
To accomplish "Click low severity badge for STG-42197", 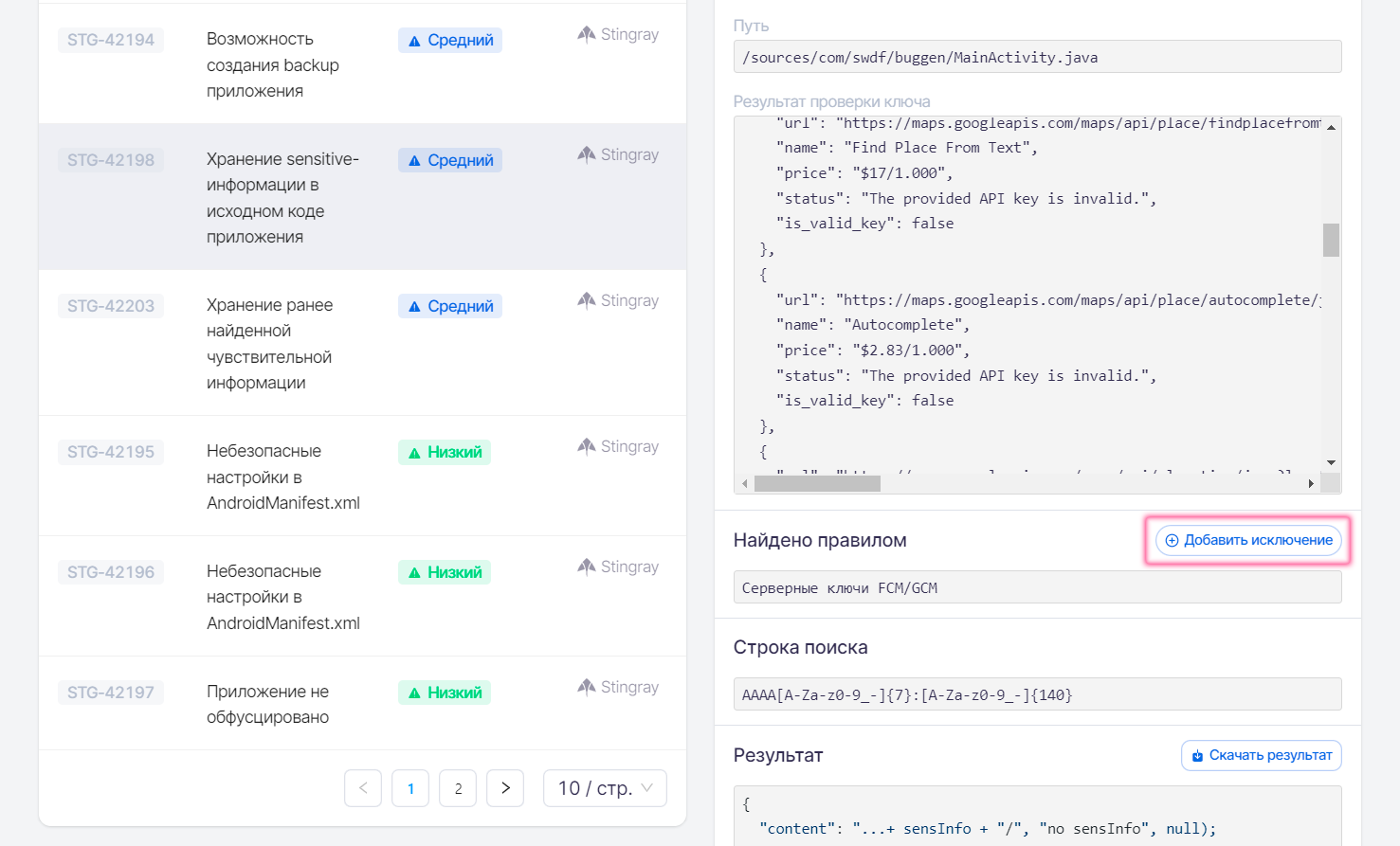I will 445,693.
